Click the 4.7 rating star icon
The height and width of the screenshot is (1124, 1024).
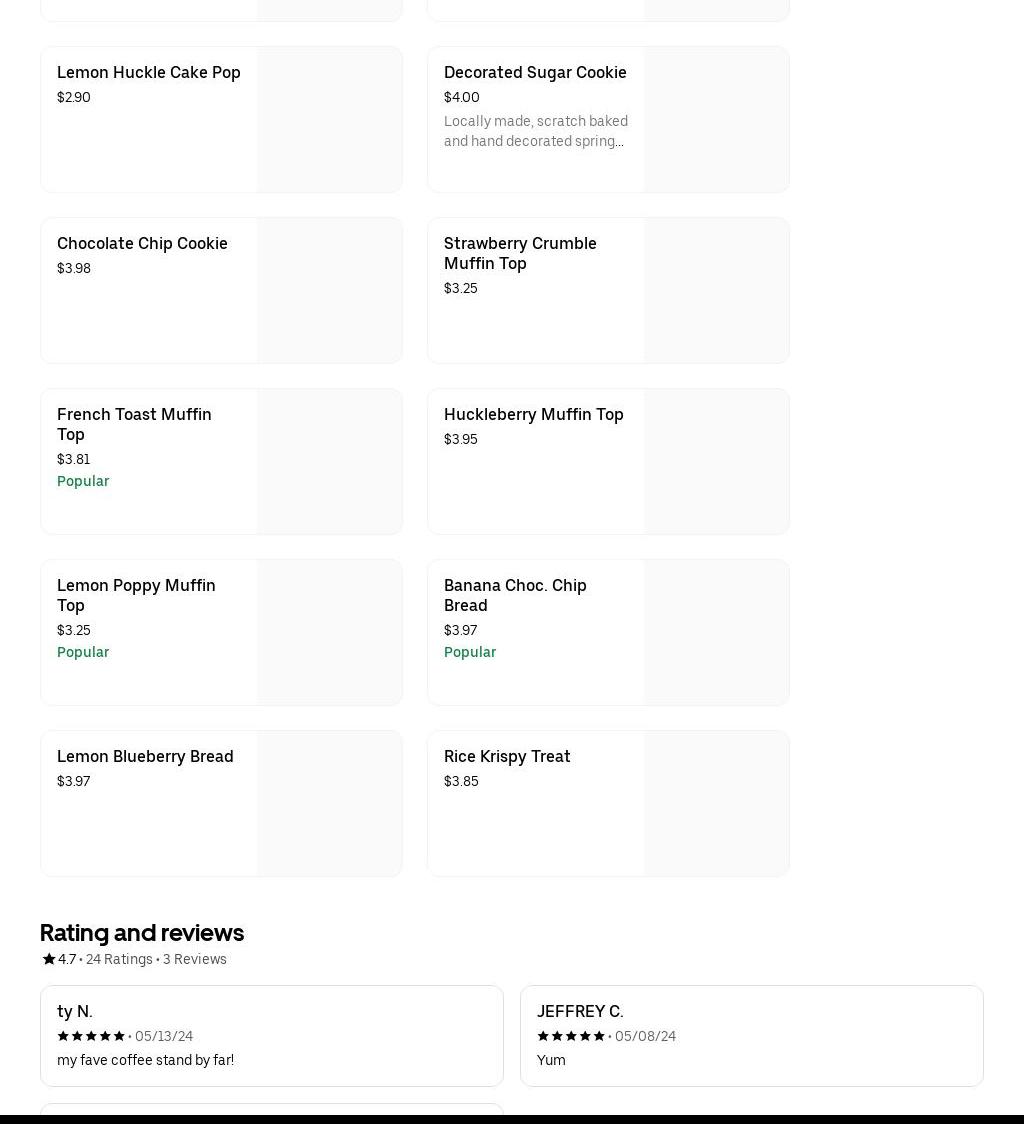pyautogui.click(x=48, y=960)
